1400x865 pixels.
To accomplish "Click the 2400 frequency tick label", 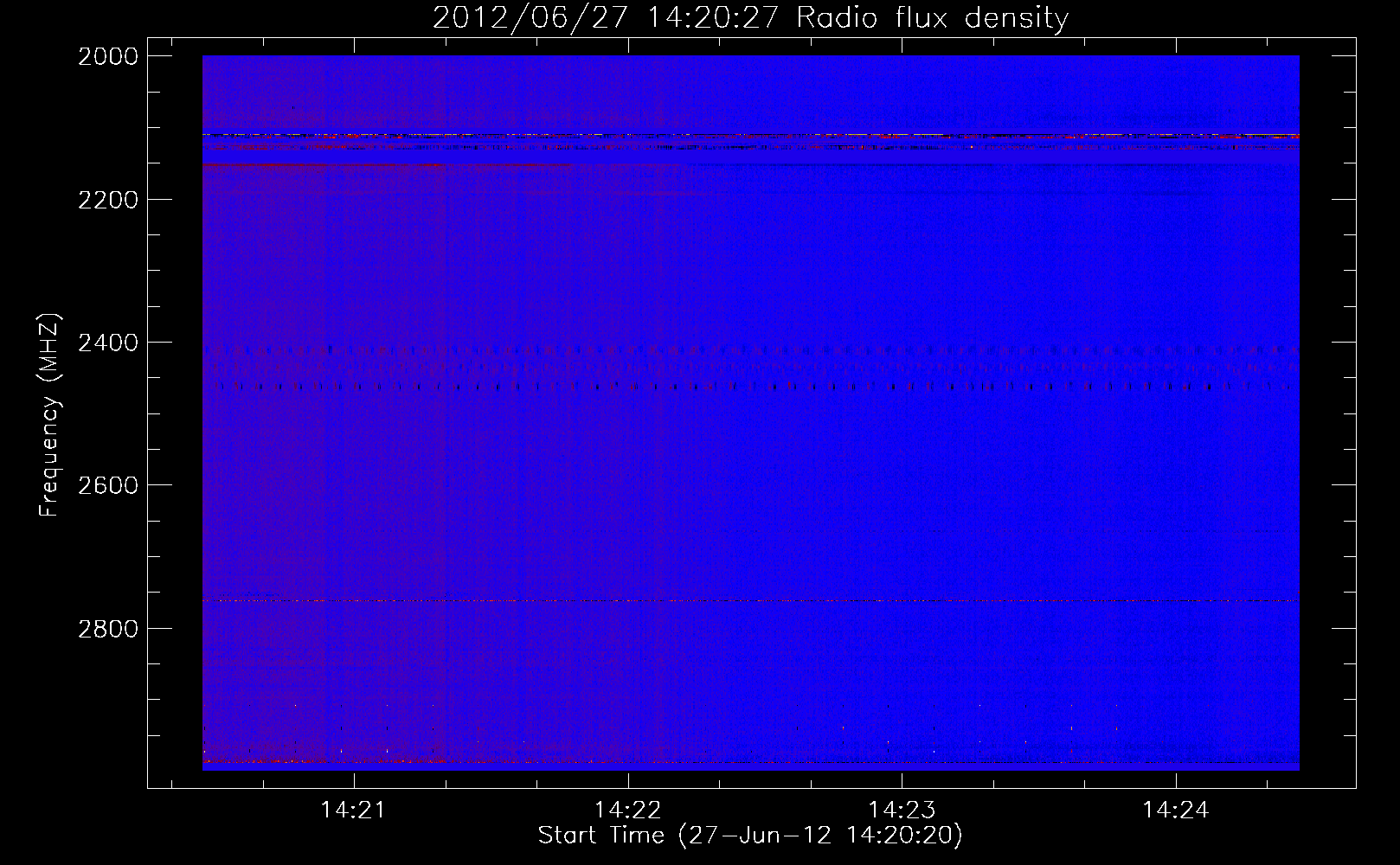I will pos(108,343).
